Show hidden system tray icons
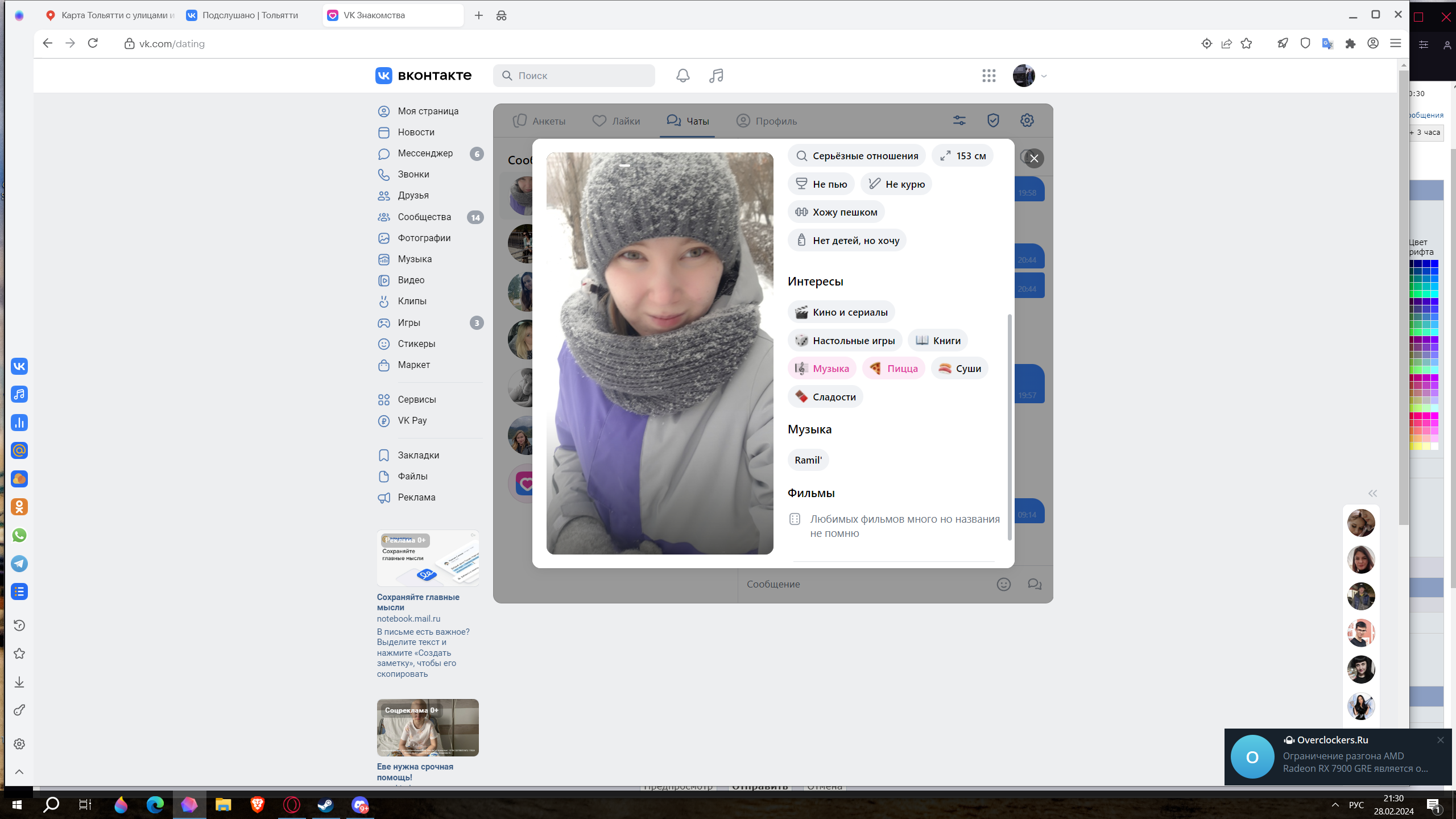Screen dimensions: 1456x819 click(x=1335, y=805)
